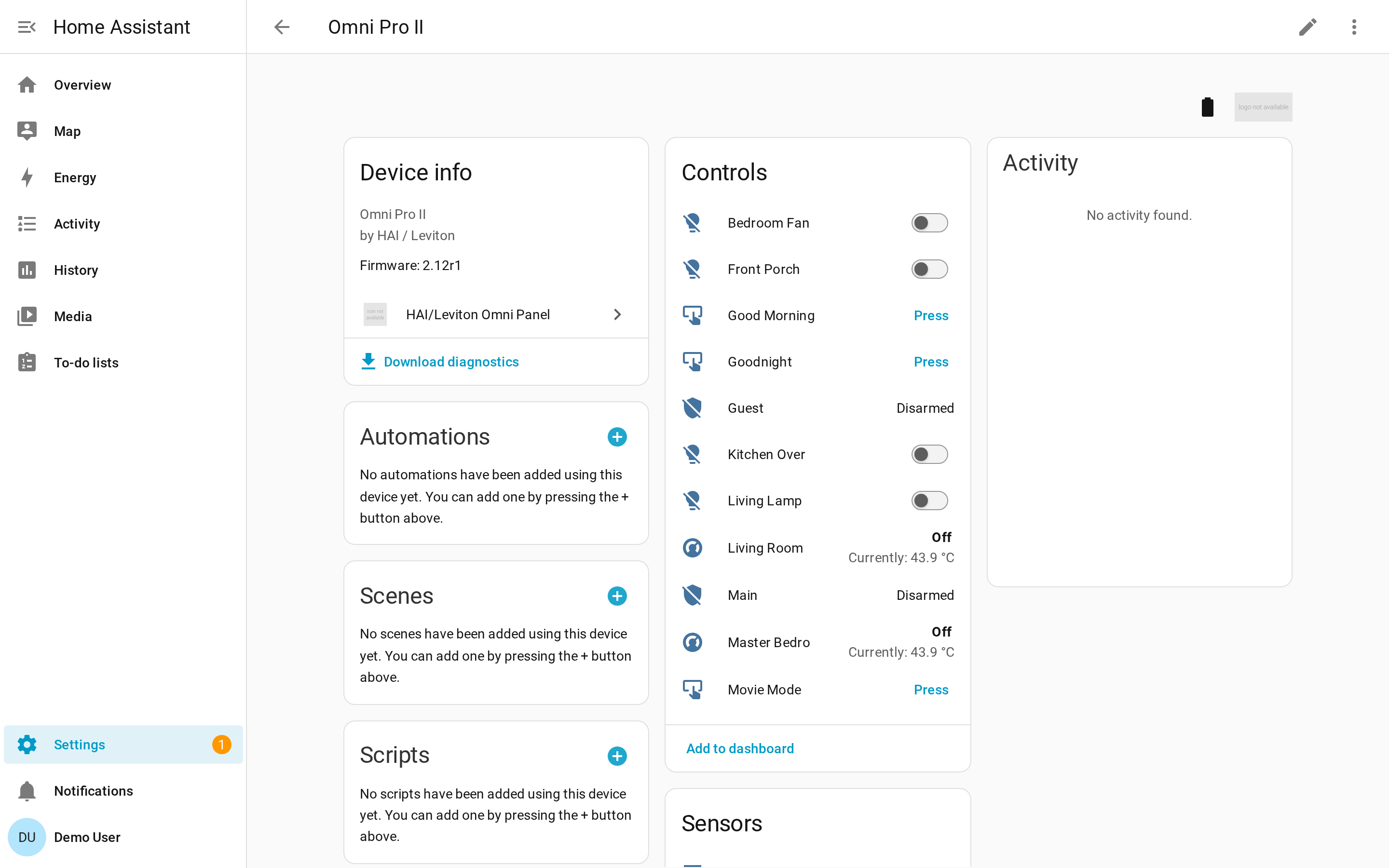Click the Living Room thermostat icon
Screen dimensions: 1389x868
(x=692, y=548)
